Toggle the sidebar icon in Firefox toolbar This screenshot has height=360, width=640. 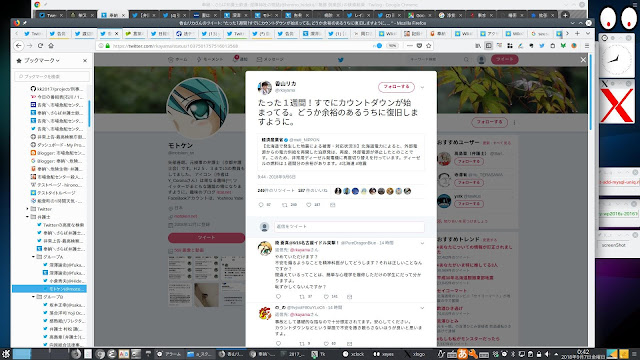(489, 46)
